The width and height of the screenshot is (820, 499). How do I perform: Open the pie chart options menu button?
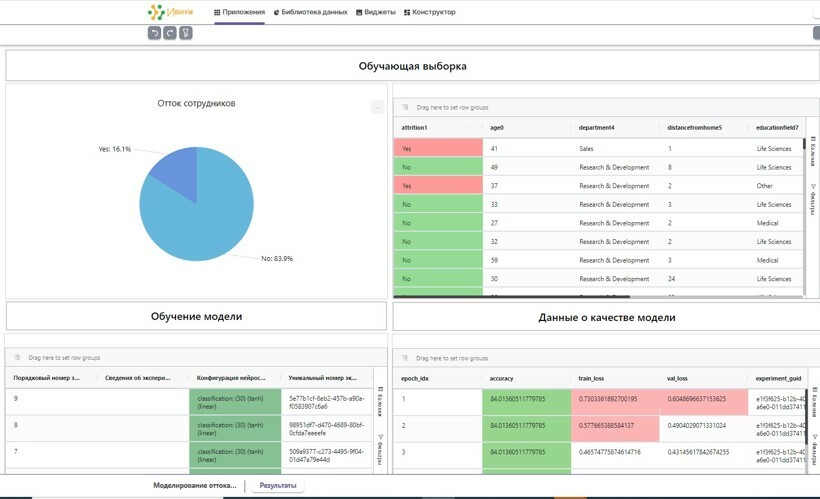(377, 107)
